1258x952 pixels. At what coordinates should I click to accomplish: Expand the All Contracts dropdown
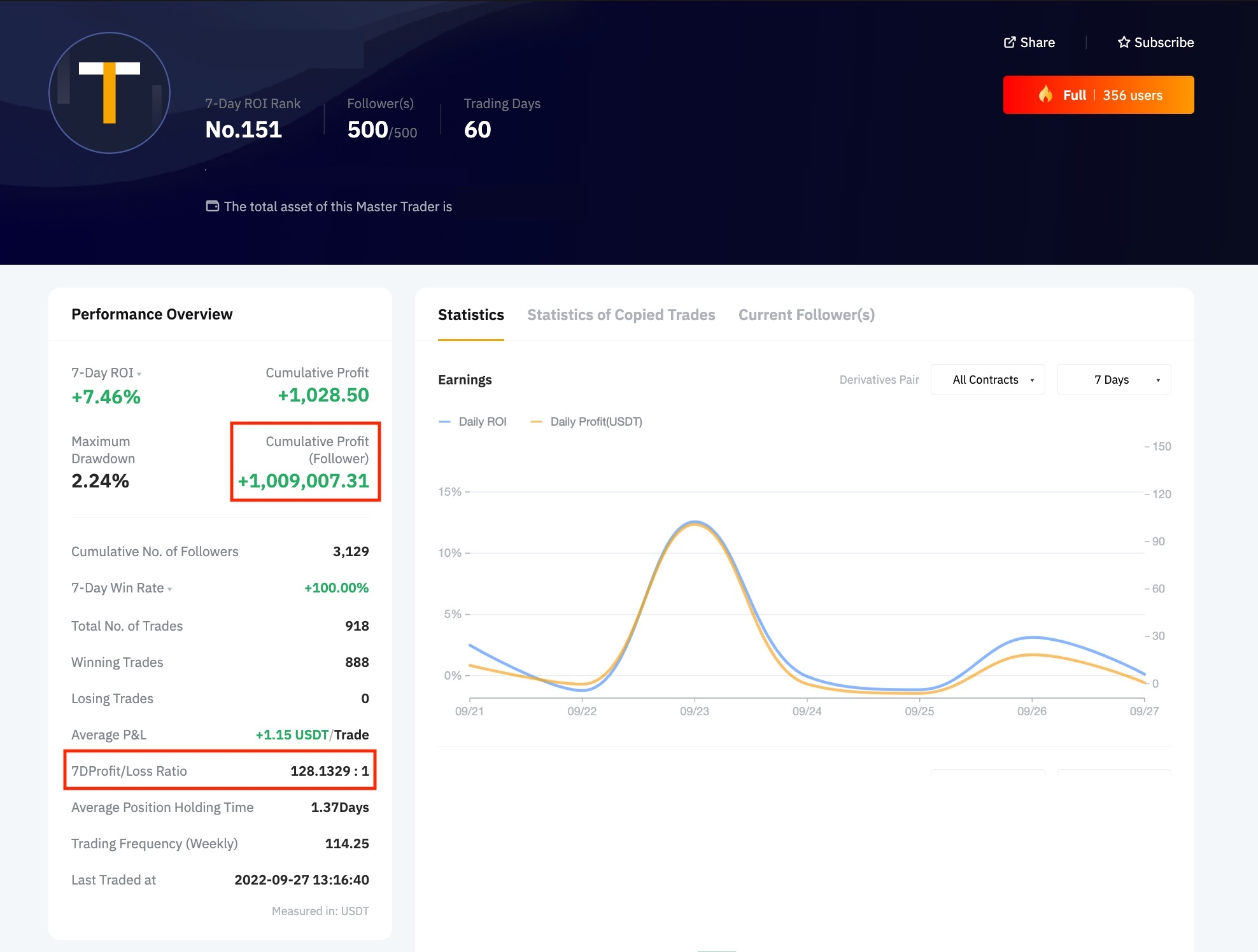(x=987, y=379)
